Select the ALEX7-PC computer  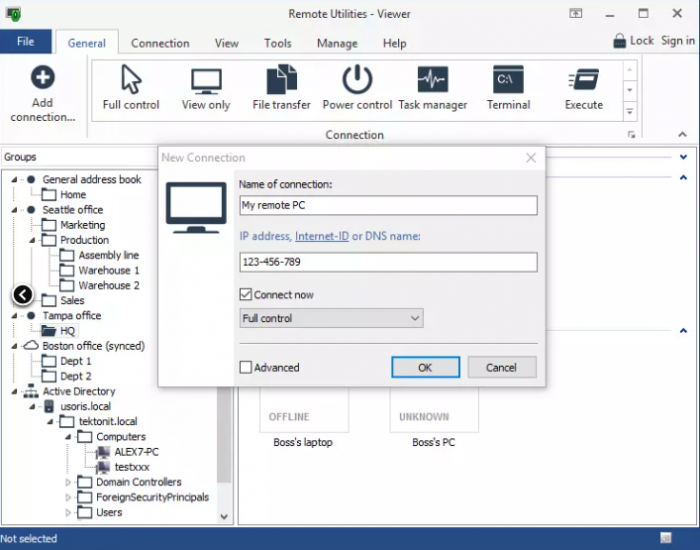tap(137, 452)
